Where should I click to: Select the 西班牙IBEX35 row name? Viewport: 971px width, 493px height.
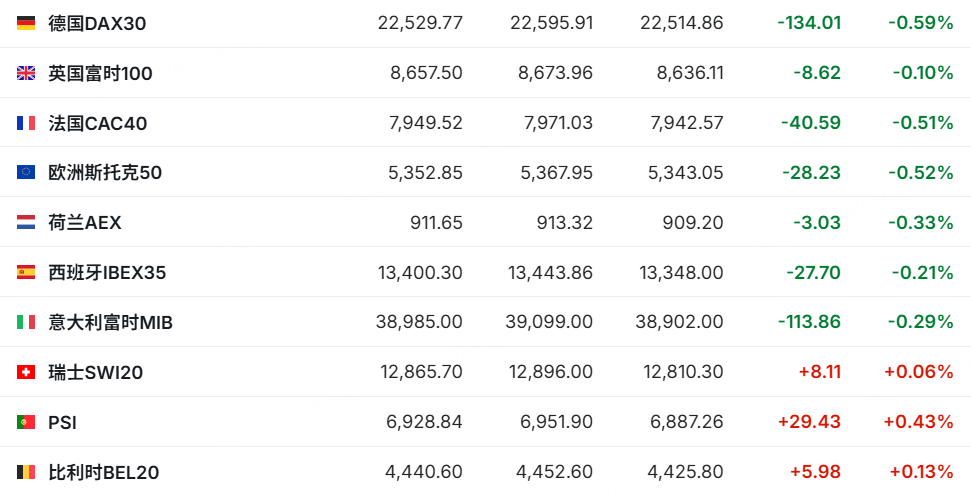[x=107, y=272]
